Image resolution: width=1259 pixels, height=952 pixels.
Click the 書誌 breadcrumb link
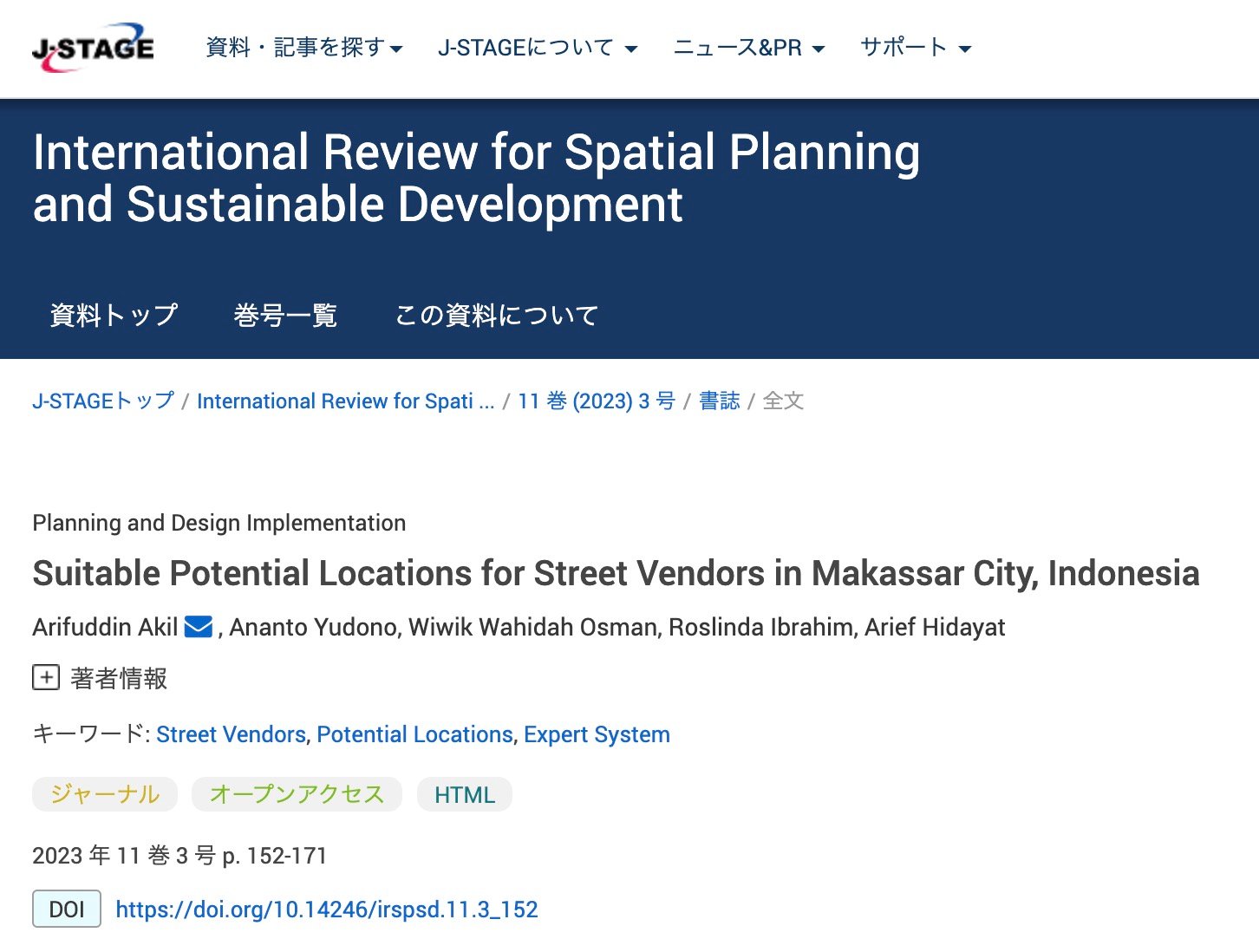point(720,401)
